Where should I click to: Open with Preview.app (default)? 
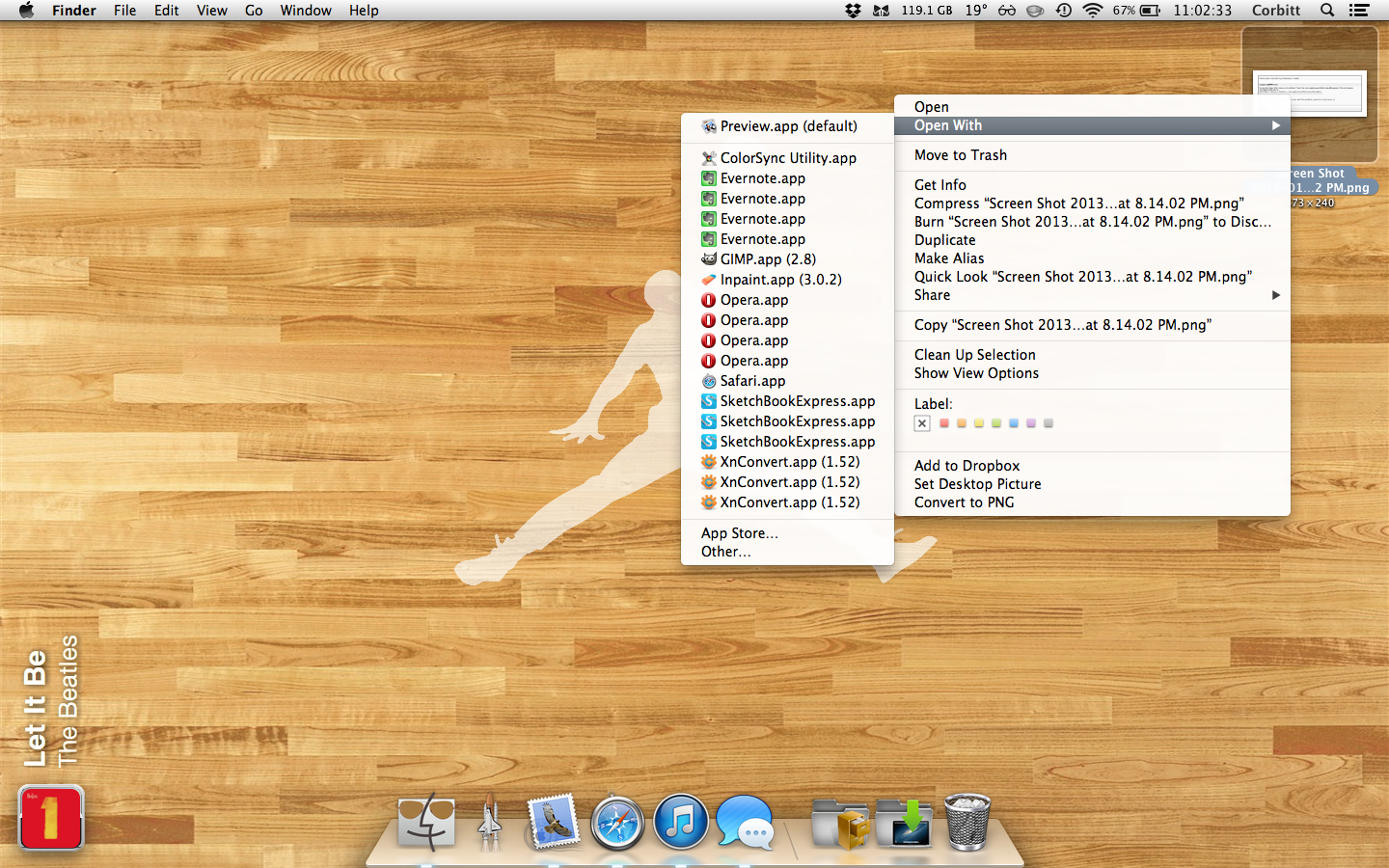tap(787, 126)
